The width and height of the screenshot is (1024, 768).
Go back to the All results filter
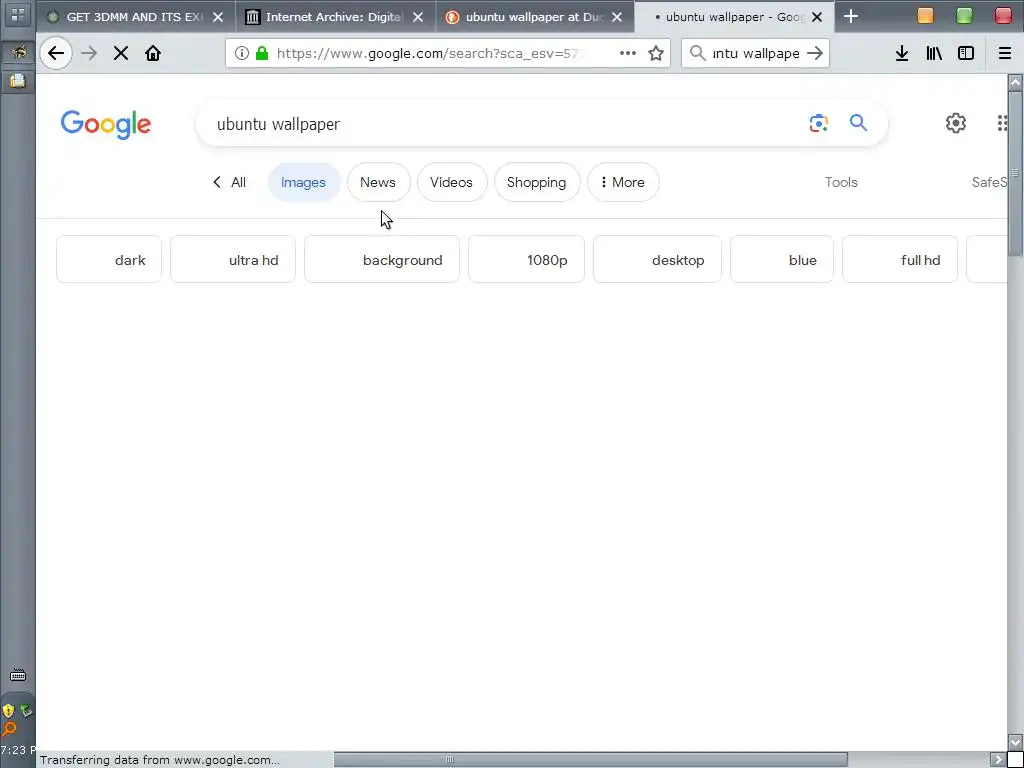[x=230, y=182]
